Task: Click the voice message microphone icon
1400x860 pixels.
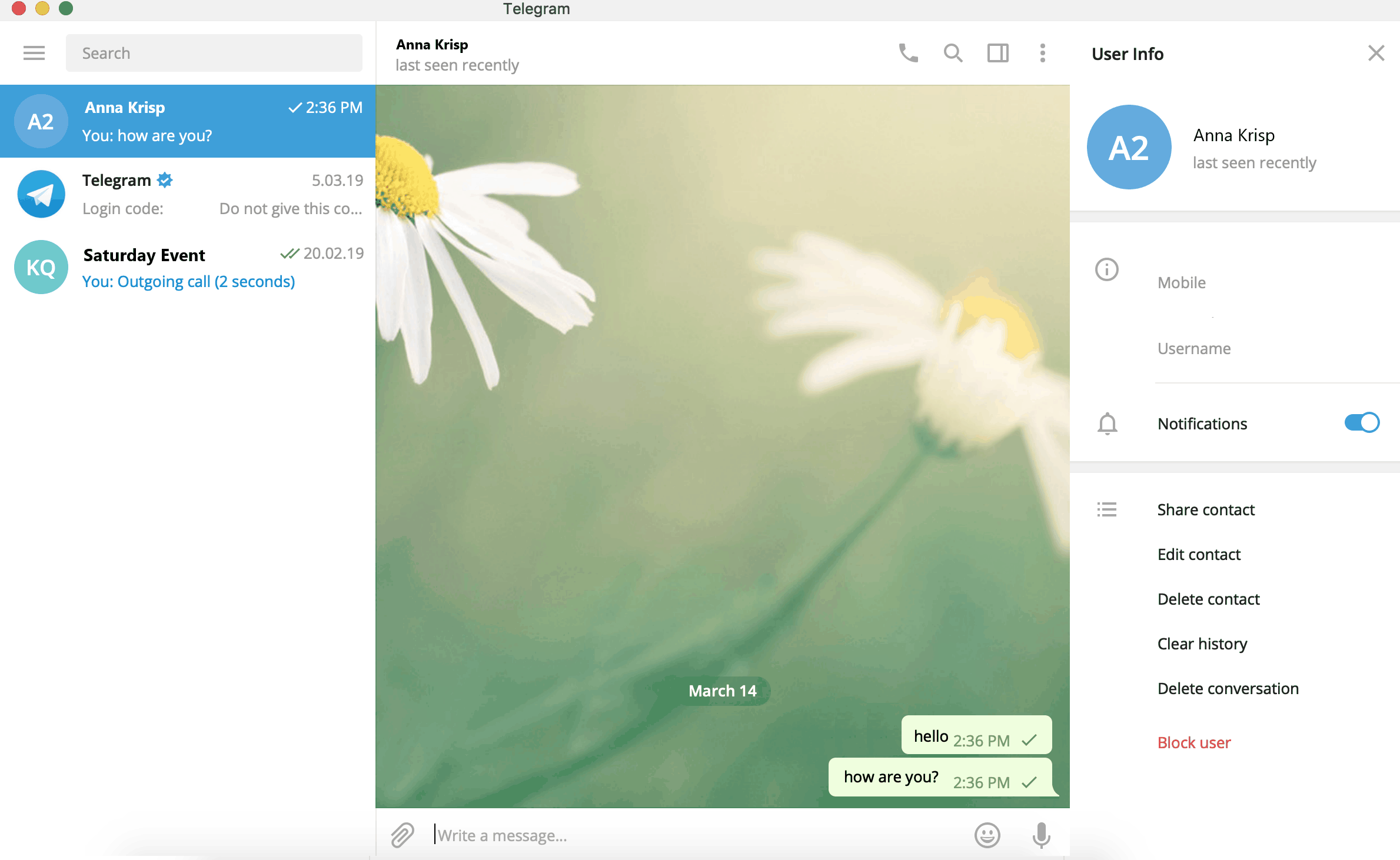Action: (x=1040, y=835)
